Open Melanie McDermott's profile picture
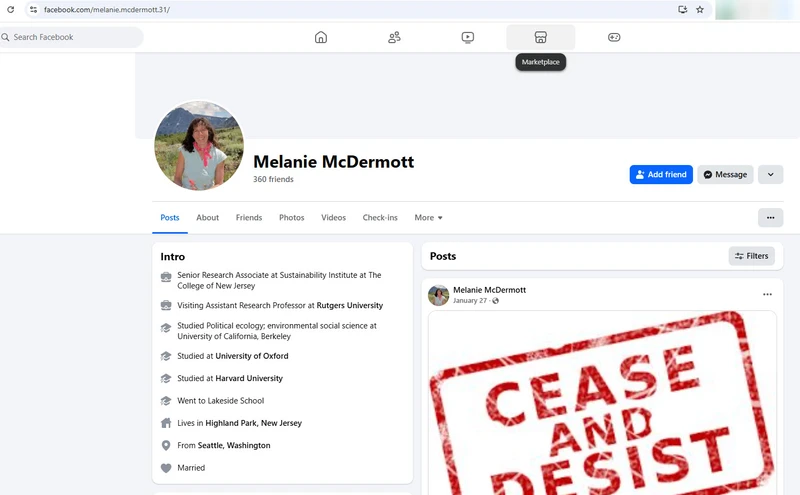This screenshot has height=495, width=800. click(199, 145)
